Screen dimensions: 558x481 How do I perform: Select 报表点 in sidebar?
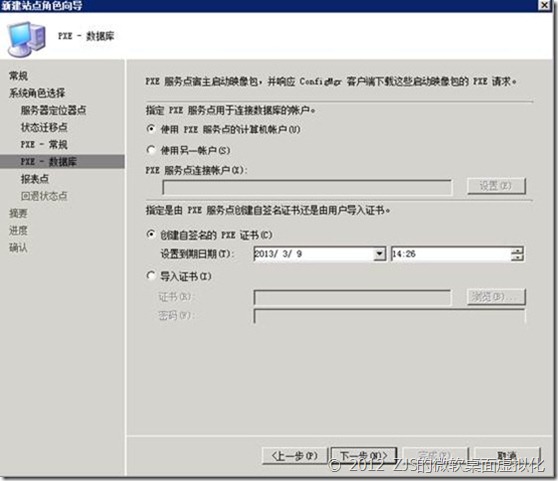point(35,179)
